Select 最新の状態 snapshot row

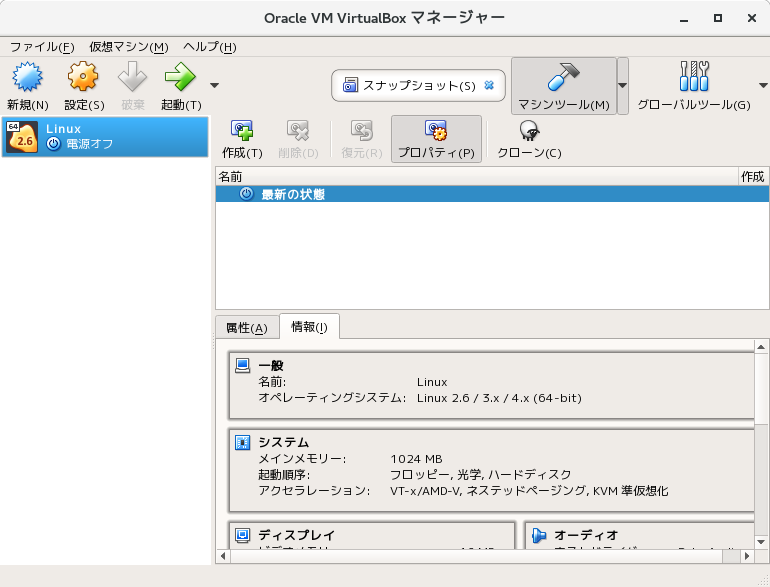pyautogui.click(x=492, y=194)
